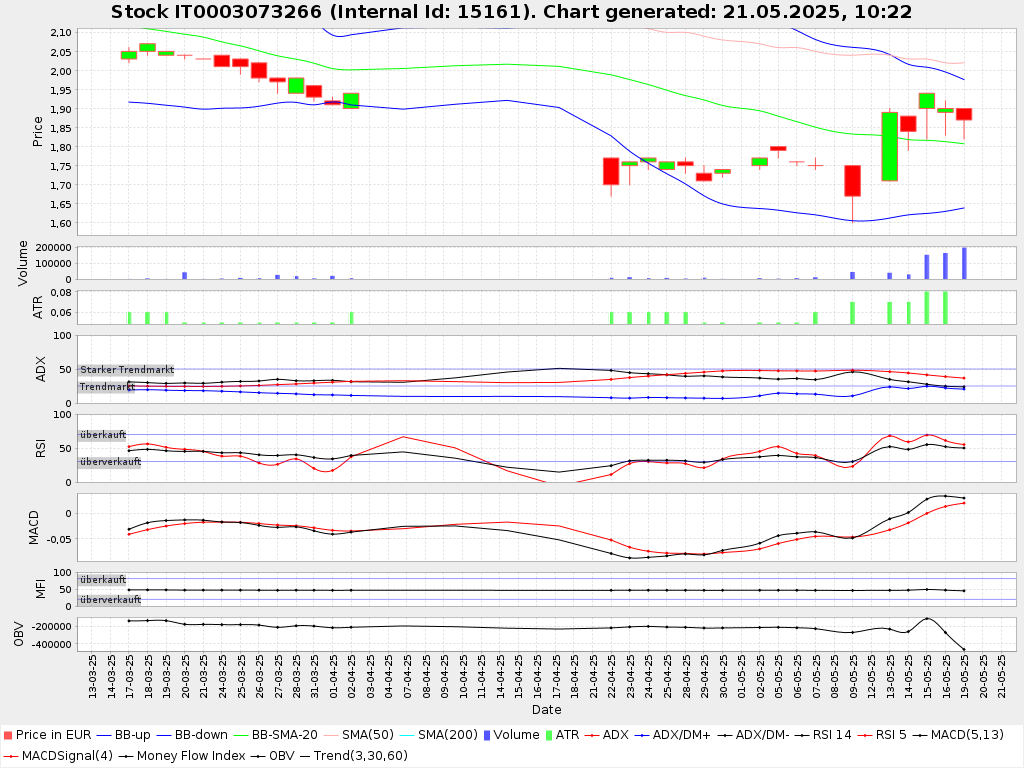Screen dimensions: 1024x768
Task: Click the tallest volume bar on 19-05-25
Action: coord(964,263)
